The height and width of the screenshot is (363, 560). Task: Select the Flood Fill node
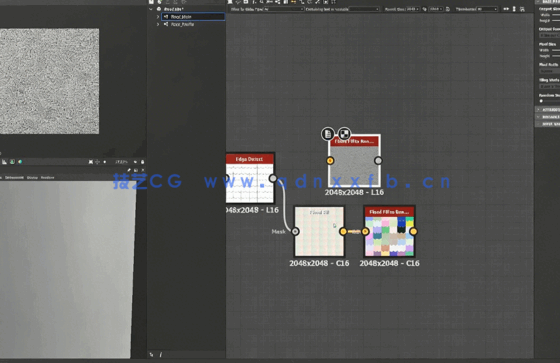pyautogui.click(x=319, y=231)
